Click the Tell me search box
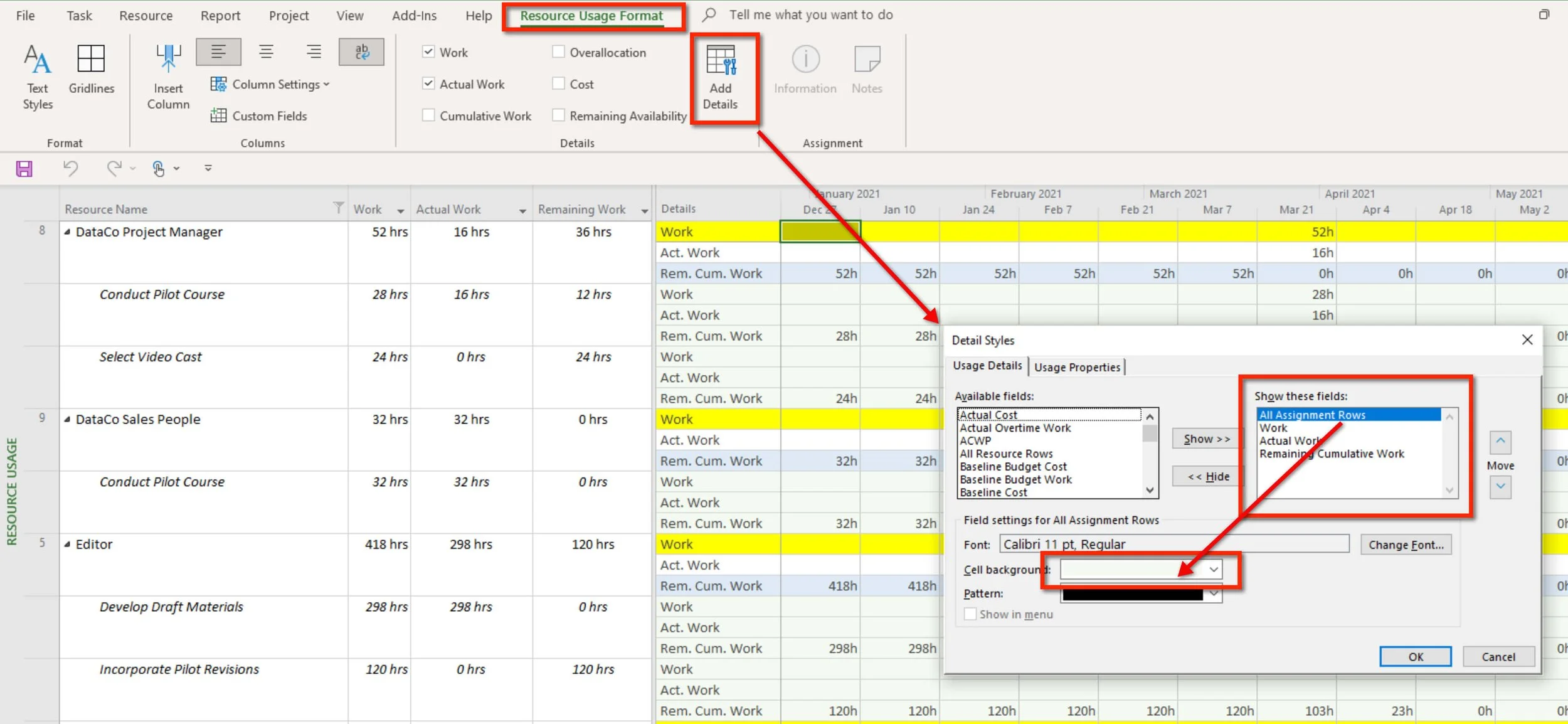This screenshot has width=1568, height=724. click(810, 14)
